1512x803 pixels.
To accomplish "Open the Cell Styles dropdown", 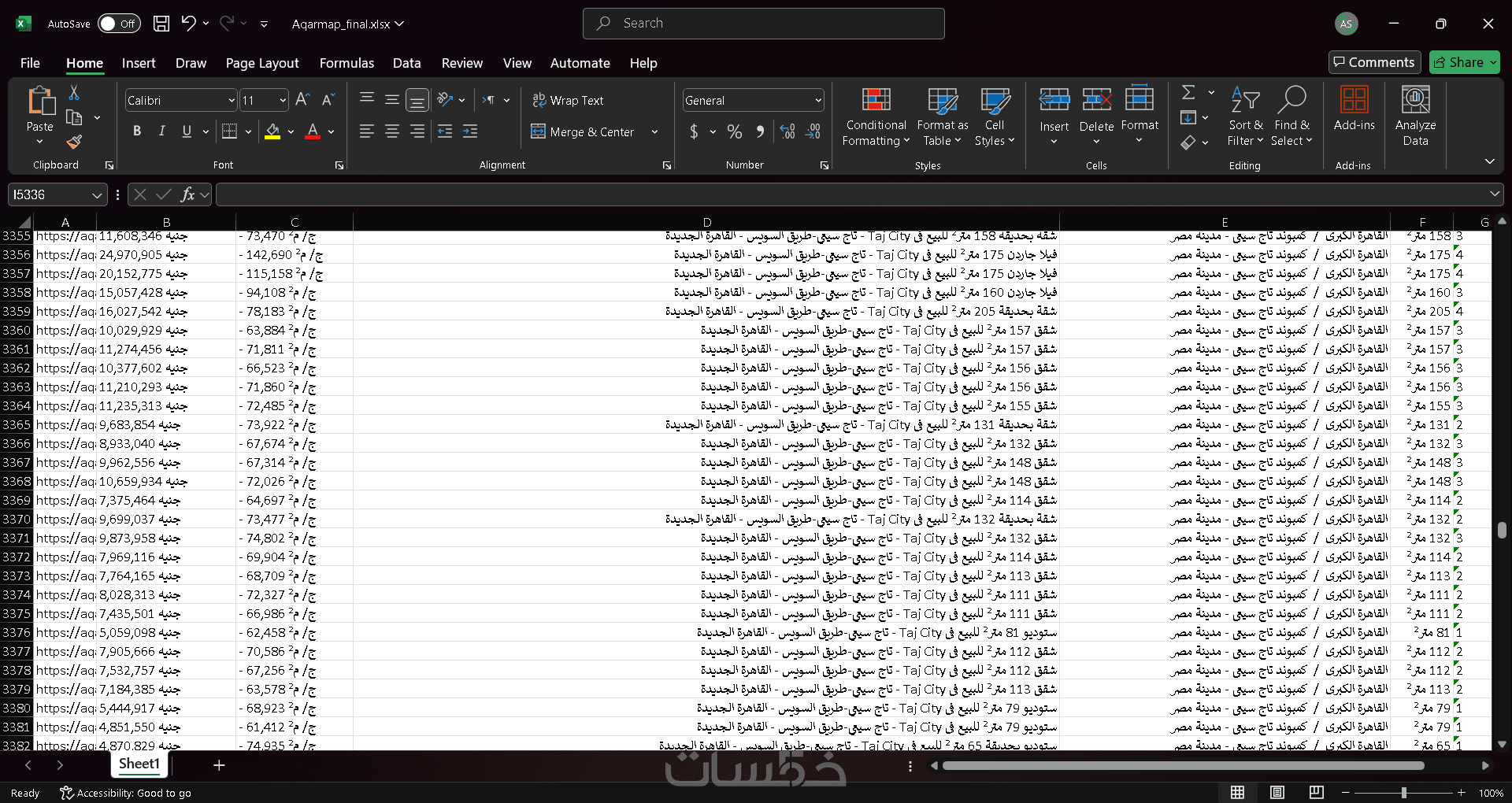I will pos(995,117).
